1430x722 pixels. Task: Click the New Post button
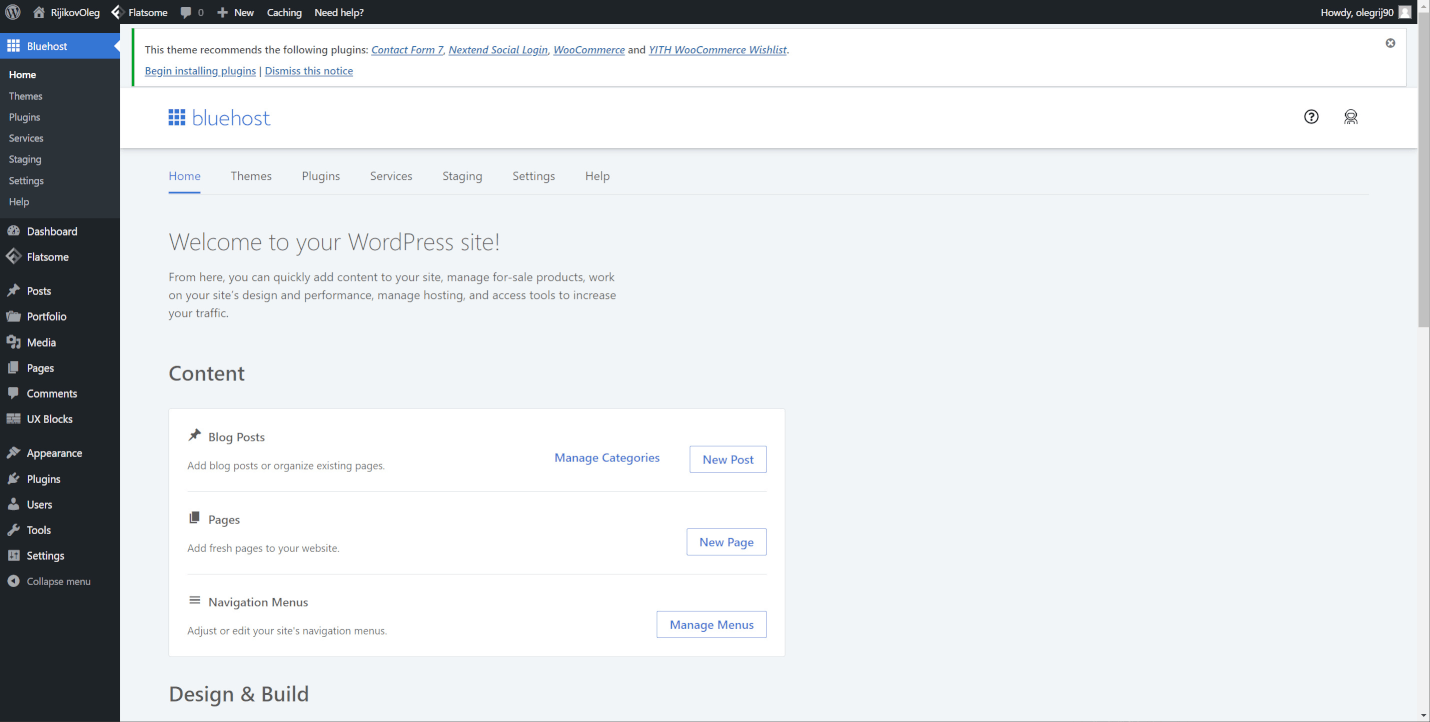(x=728, y=459)
